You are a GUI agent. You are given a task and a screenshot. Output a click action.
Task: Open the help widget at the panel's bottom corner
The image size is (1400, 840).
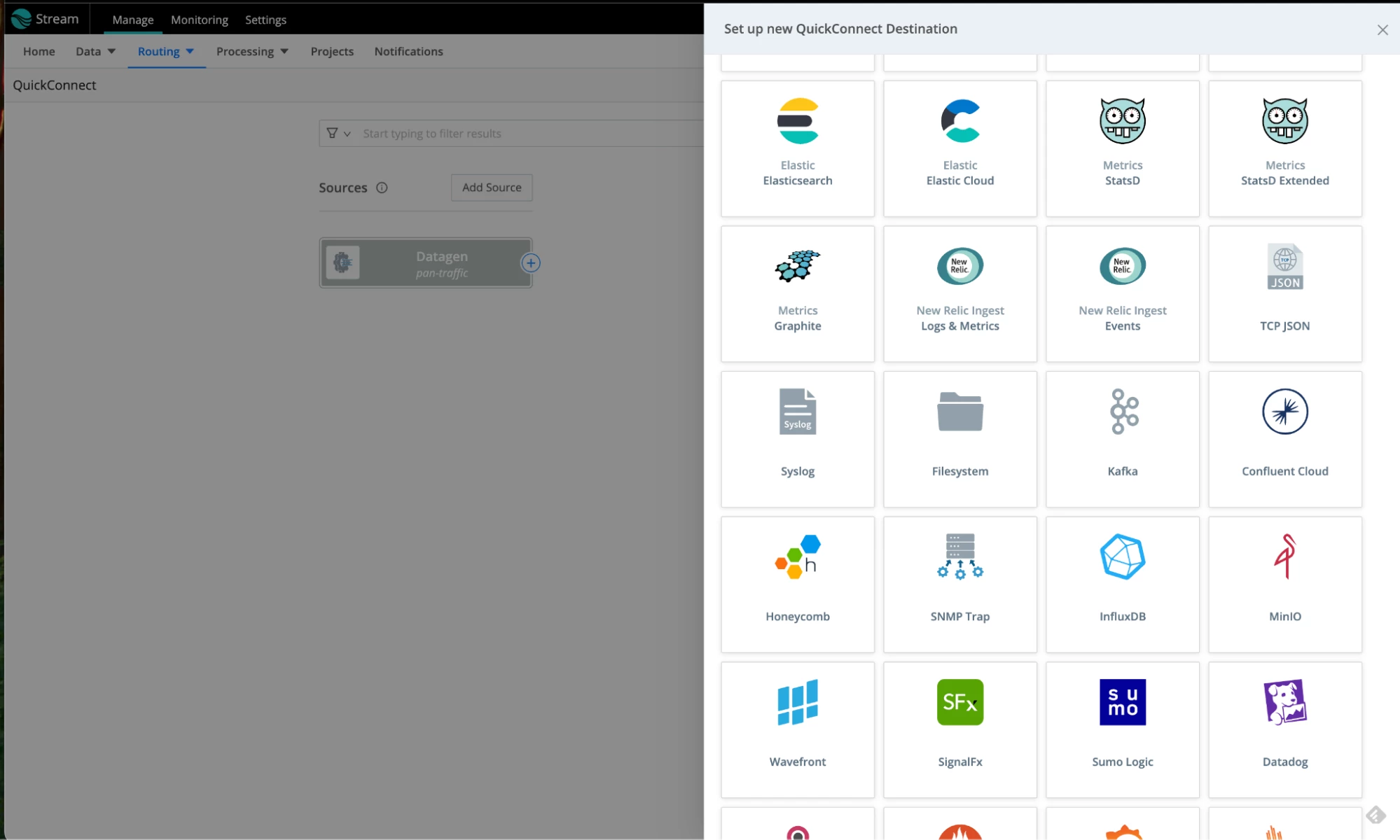1375,815
